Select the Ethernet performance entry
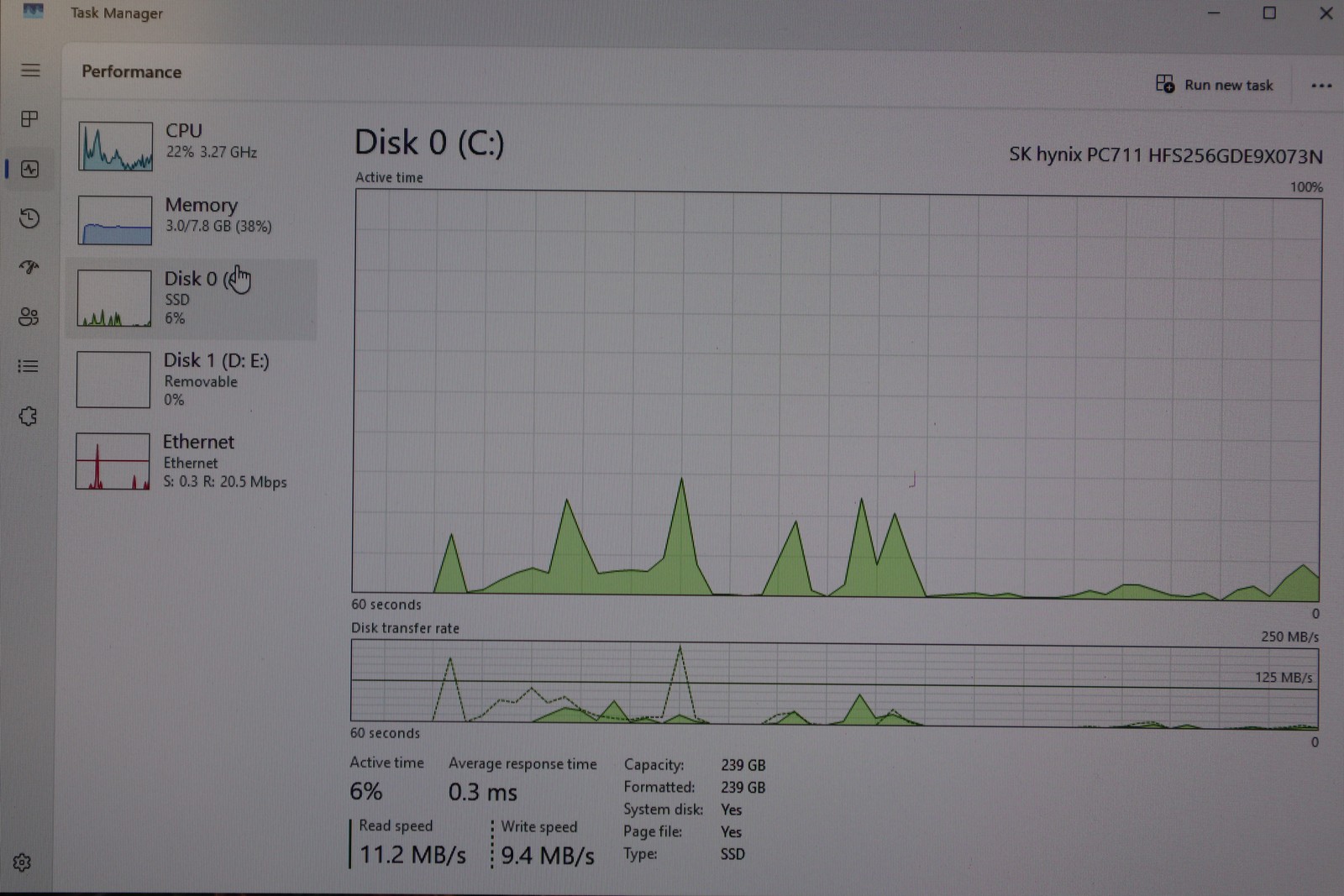1344x896 pixels. click(192, 461)
